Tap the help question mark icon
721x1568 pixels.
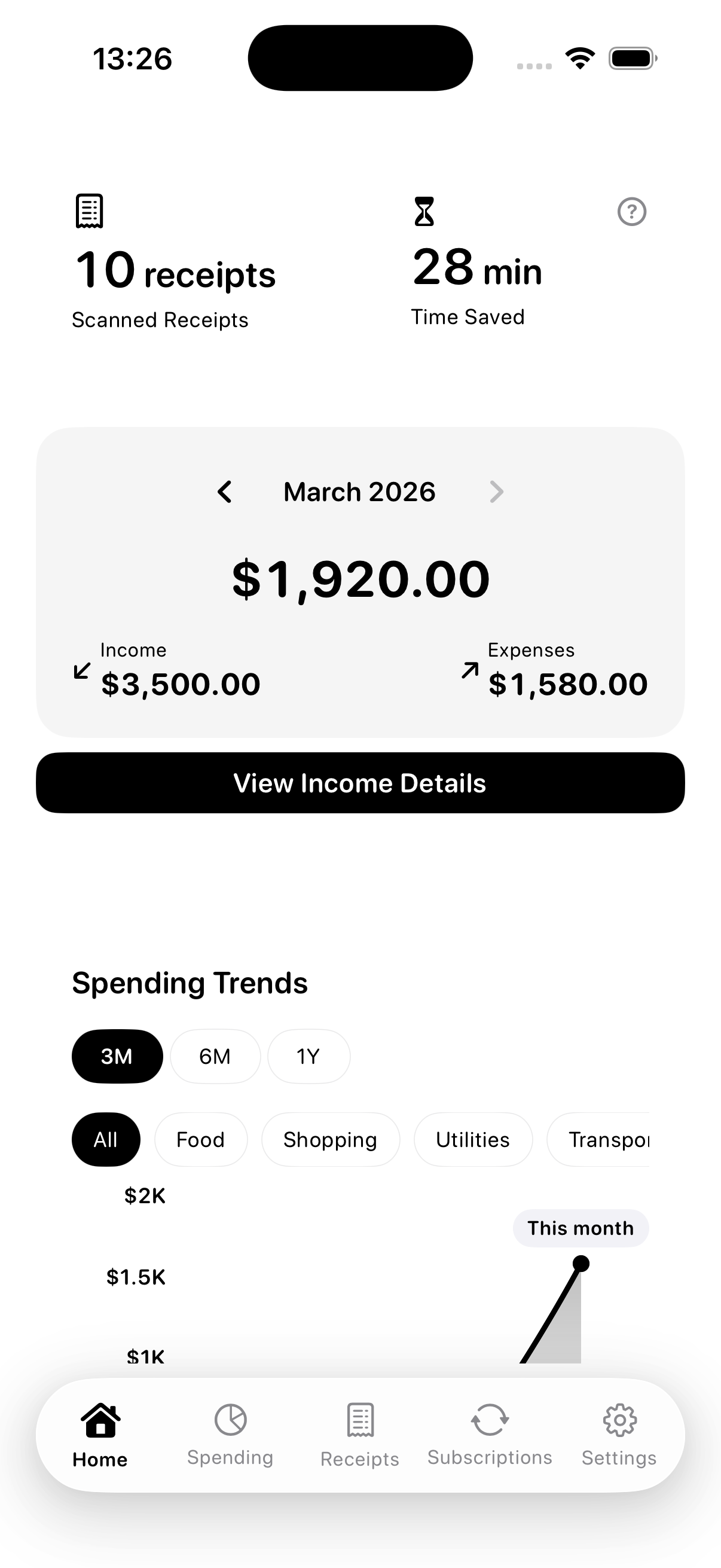click(x=631, y=212)
